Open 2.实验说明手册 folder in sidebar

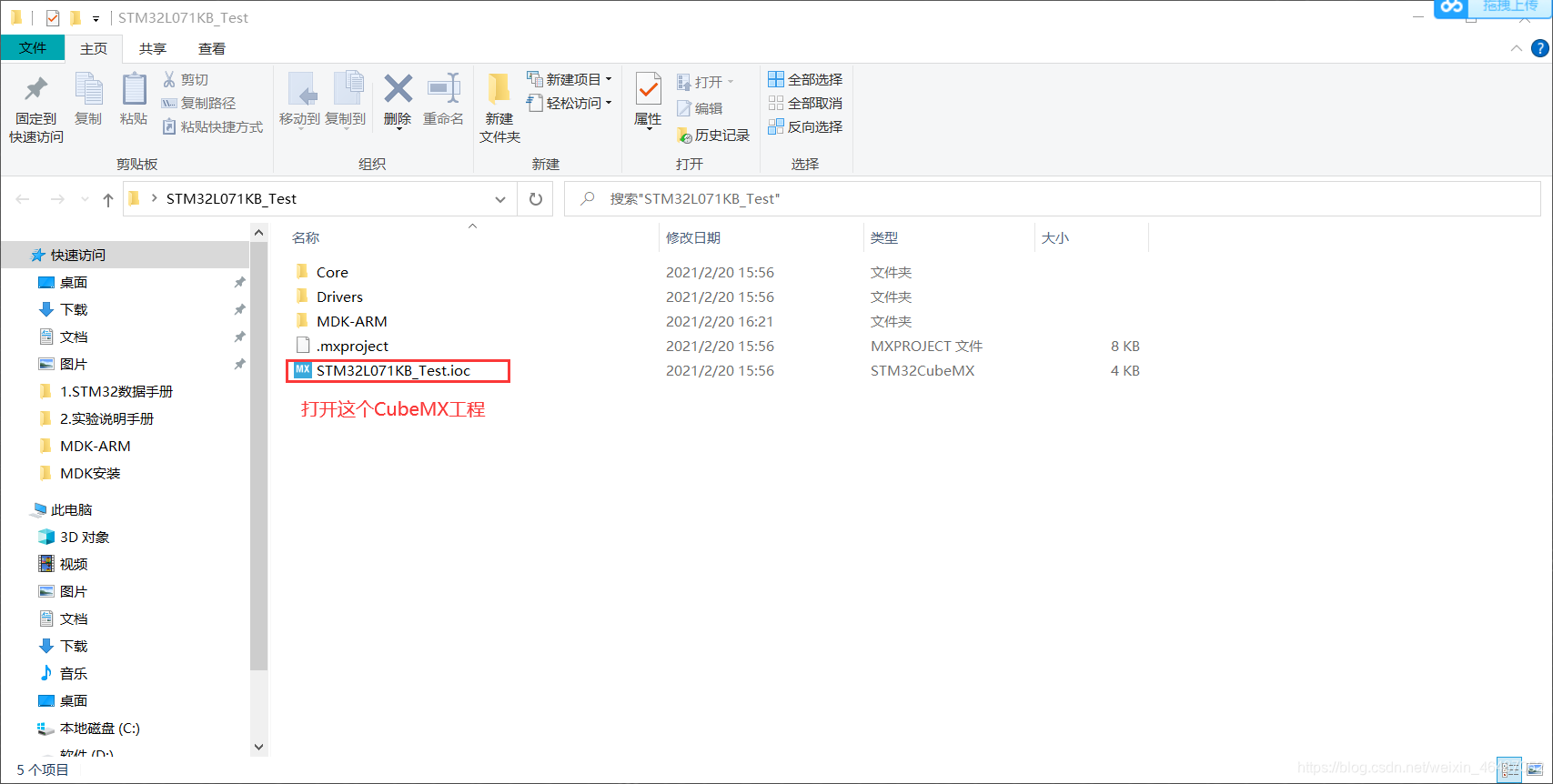coord(97,418)
